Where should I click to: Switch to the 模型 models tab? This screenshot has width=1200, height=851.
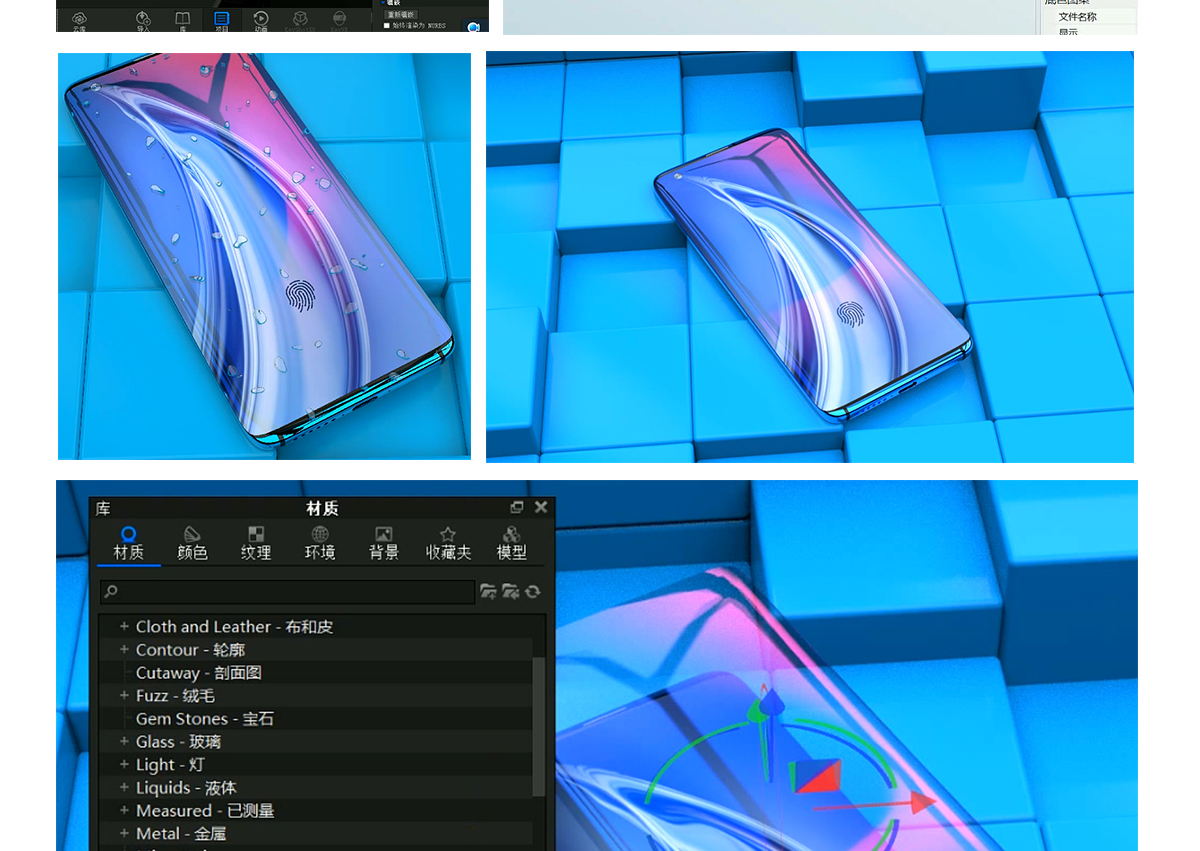[x=512, y=543]
